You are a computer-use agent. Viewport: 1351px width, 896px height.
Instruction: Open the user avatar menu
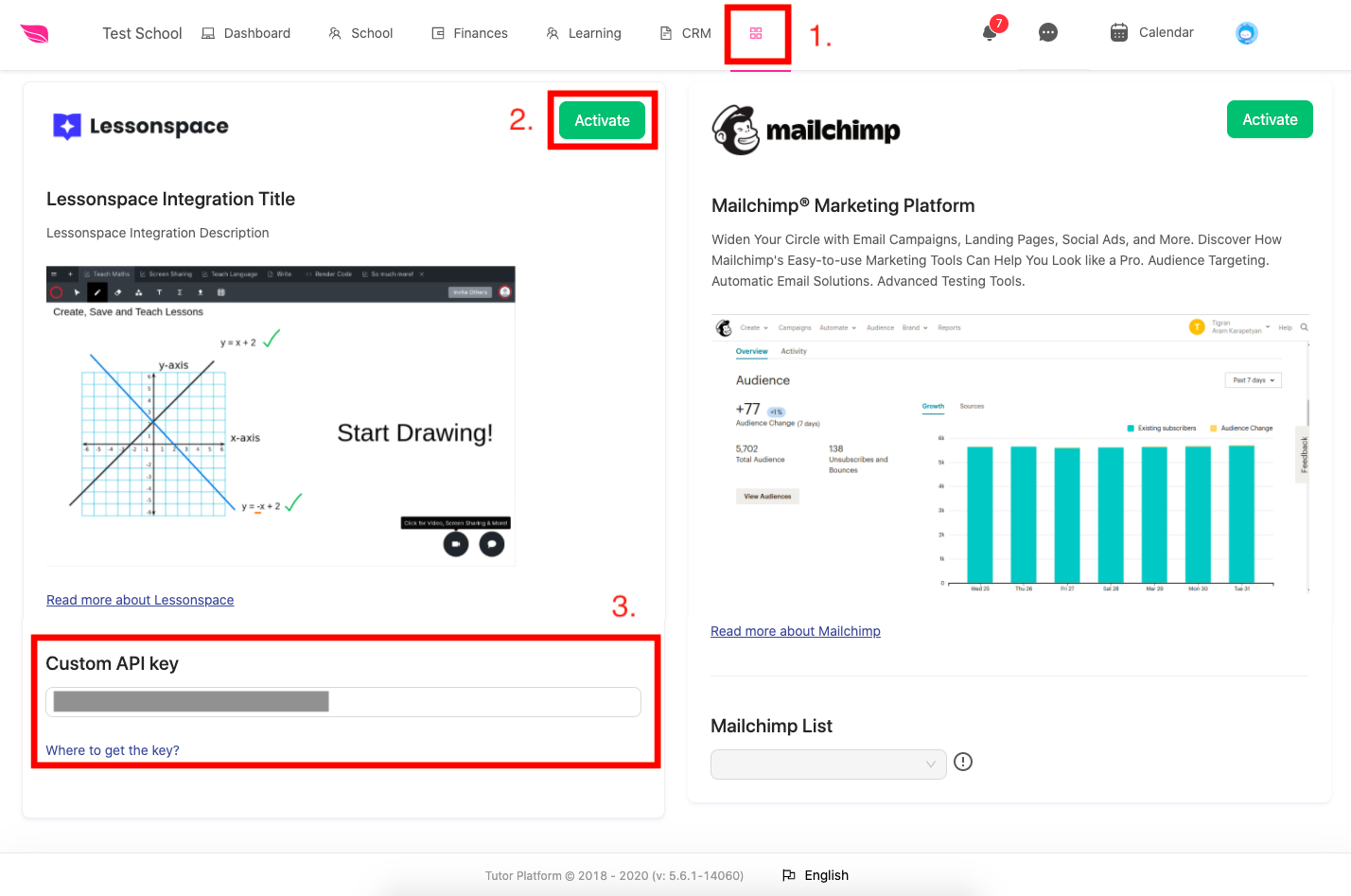pos(1247,33)
